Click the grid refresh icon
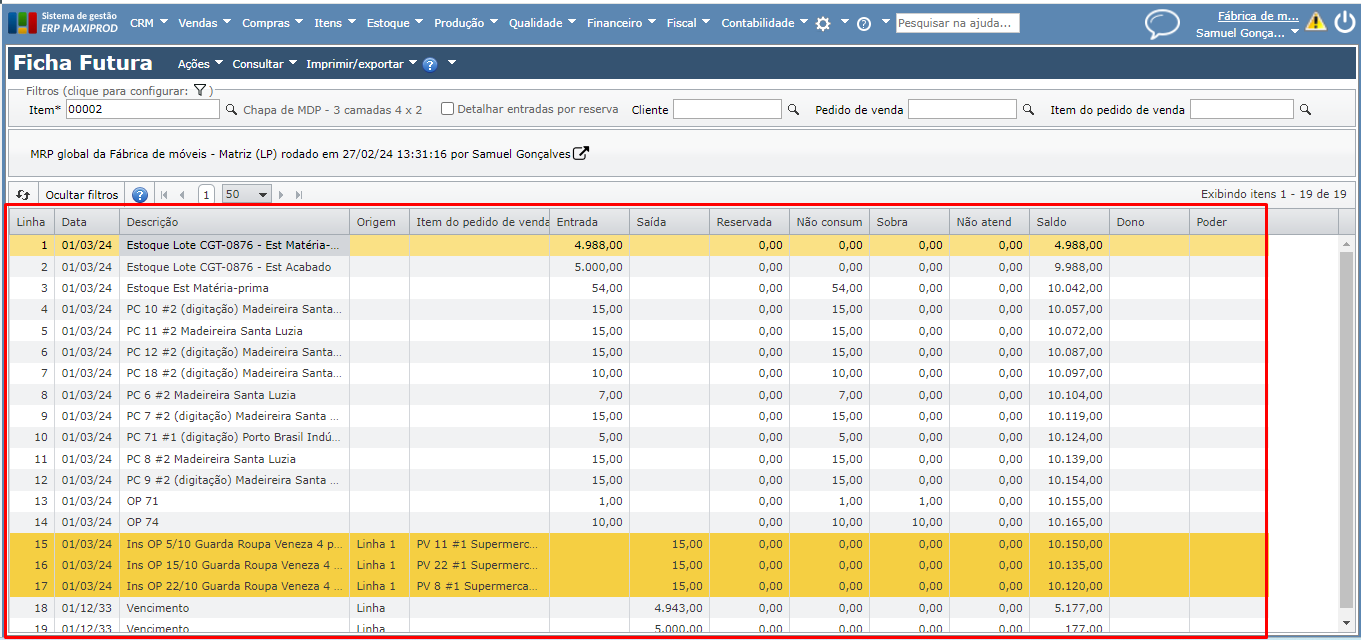This screenshot has width=1361, height=640. click(23, 195)
